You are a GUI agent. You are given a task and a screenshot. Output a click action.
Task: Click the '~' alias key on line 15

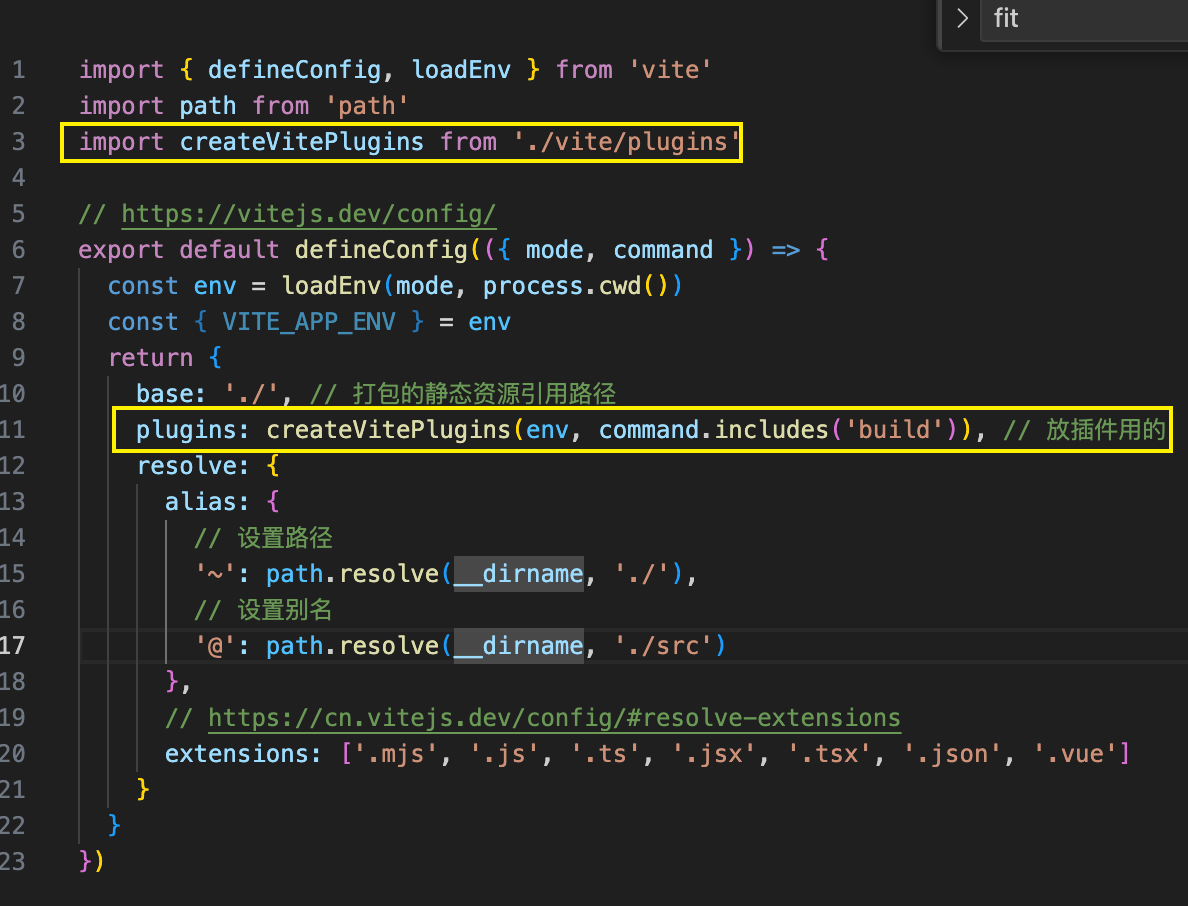pyautogui.click(x=215, y=573)
